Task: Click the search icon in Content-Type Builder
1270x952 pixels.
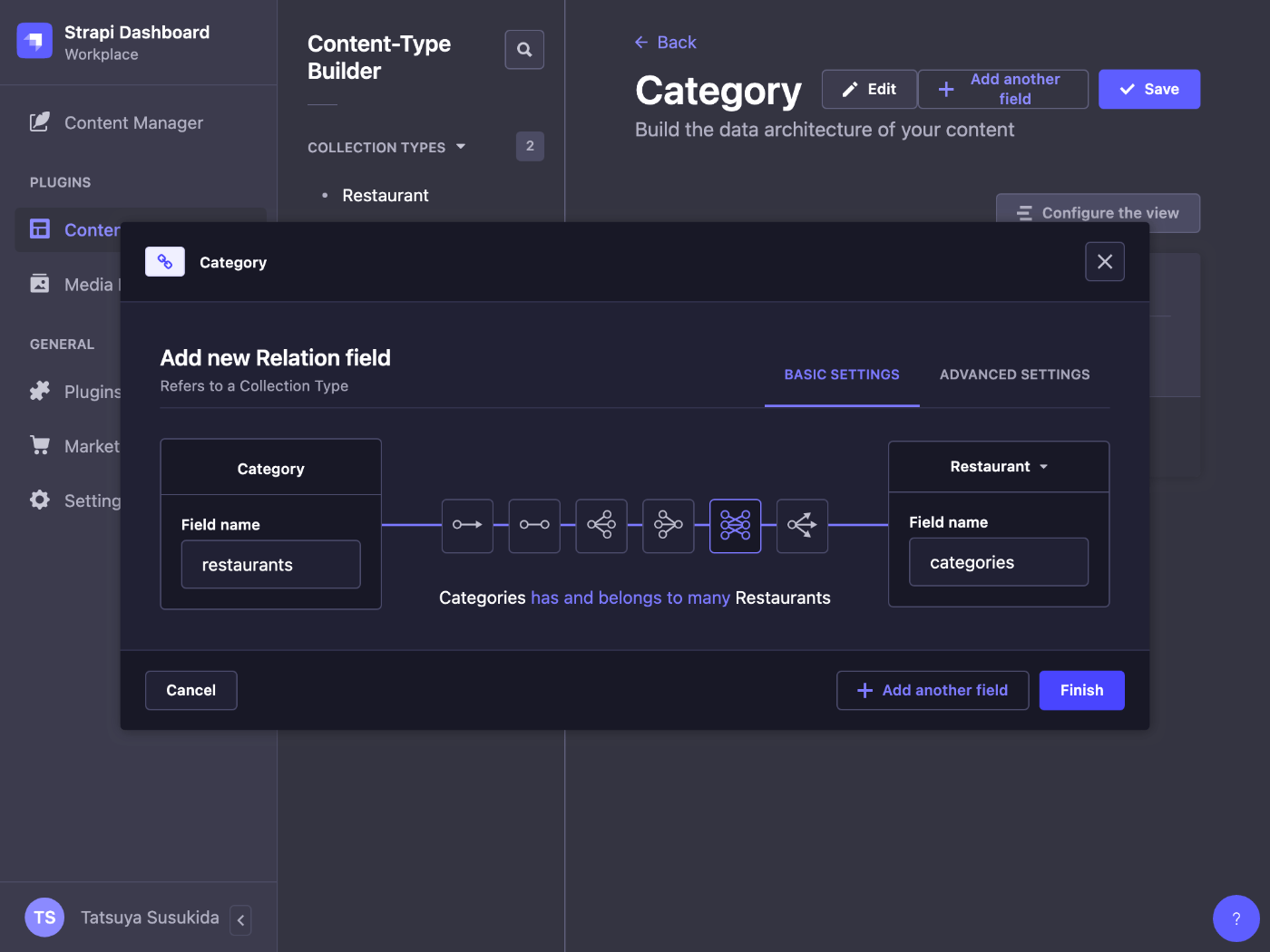Action: [x=524, y=50]
